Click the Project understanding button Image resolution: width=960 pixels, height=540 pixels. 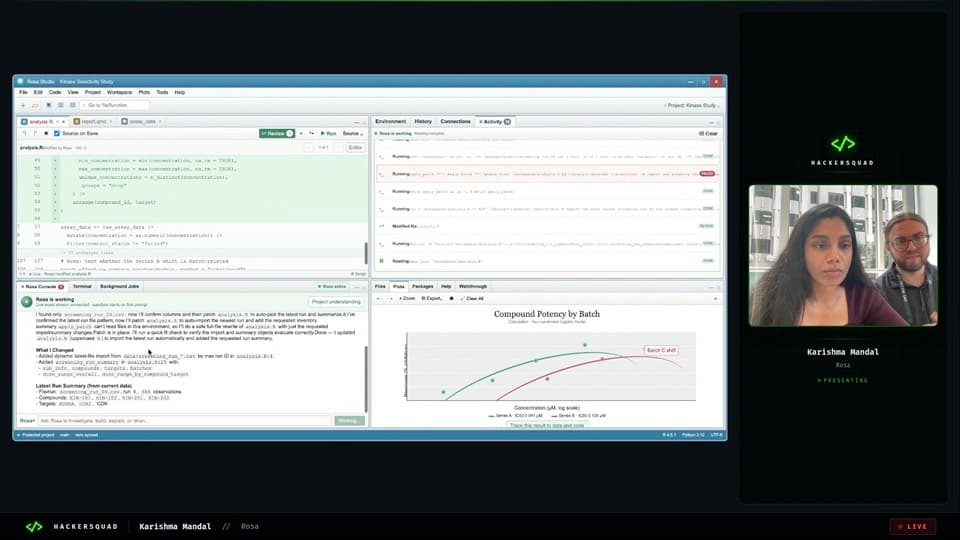(336, 302)
